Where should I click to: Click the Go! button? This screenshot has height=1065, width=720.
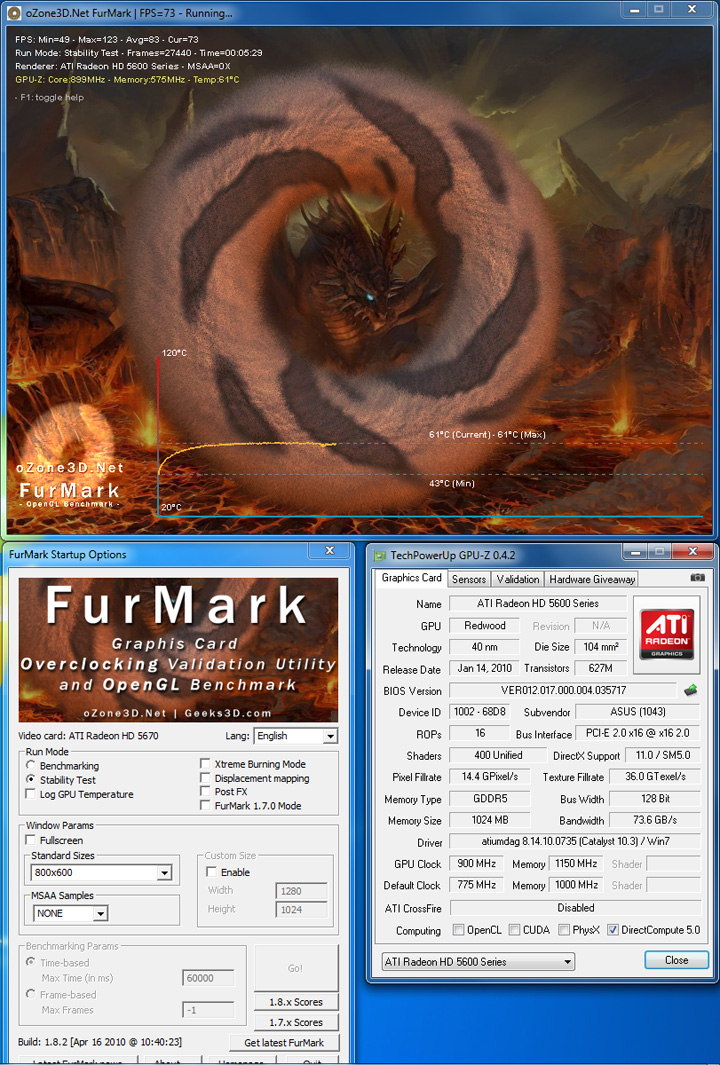coord(295,969)
